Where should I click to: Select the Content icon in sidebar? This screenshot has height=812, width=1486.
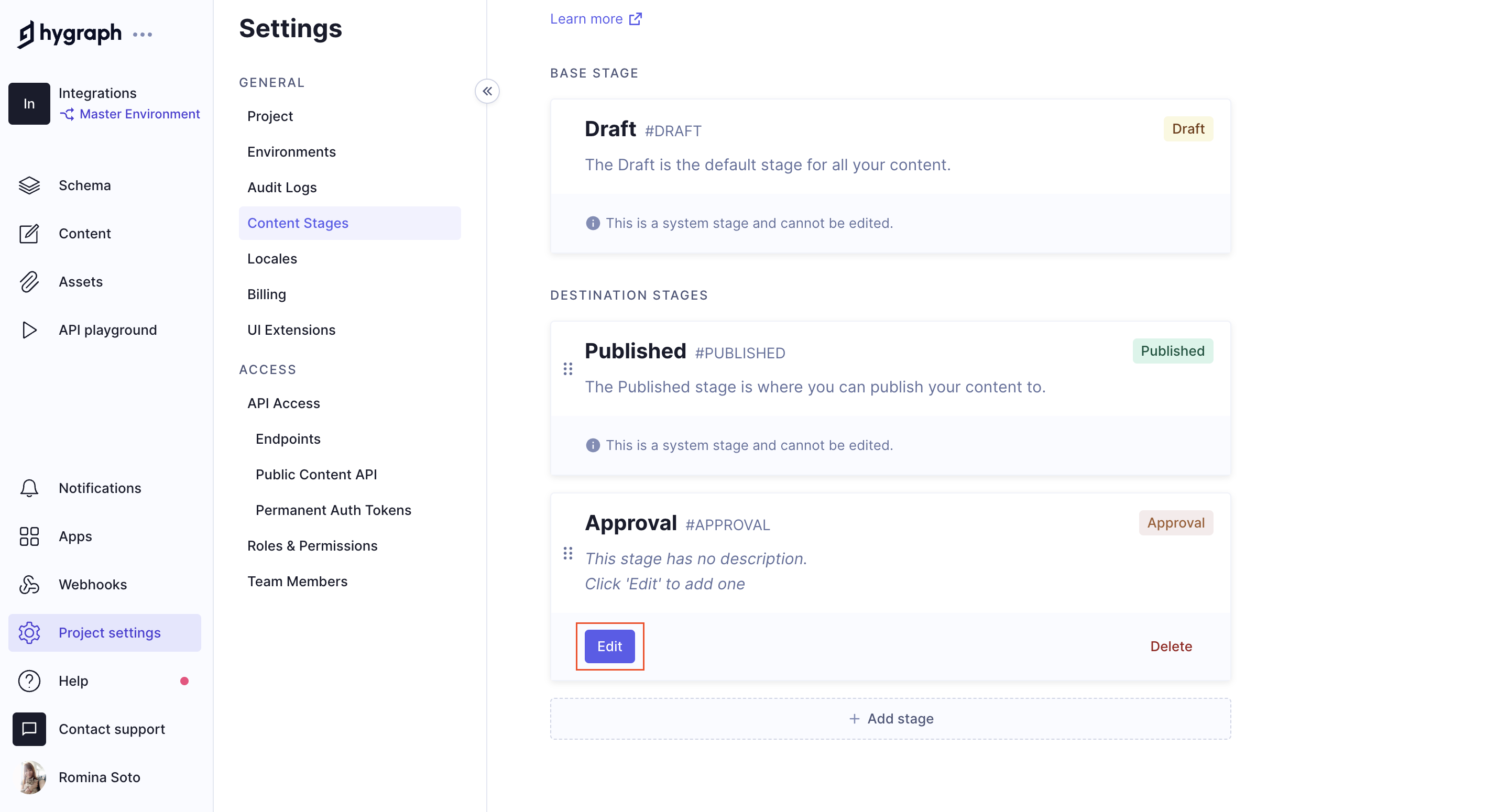coord(29,233)
